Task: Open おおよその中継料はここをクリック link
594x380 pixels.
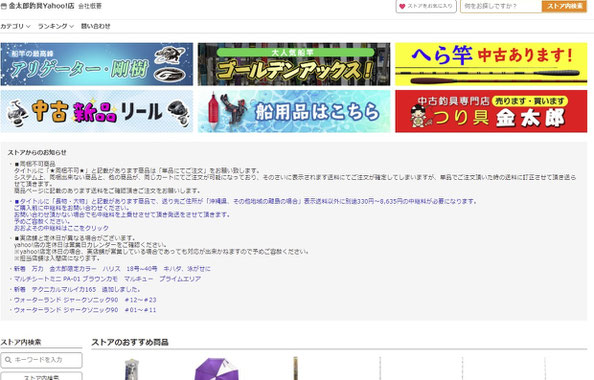Action: point(61,228)
